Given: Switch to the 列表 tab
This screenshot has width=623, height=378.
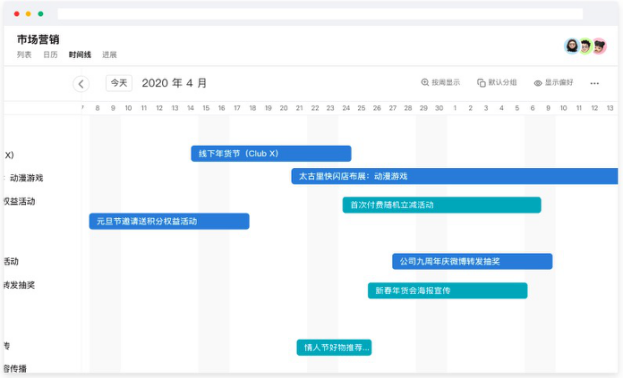Looking at the screenshot, I should [24, 54].
